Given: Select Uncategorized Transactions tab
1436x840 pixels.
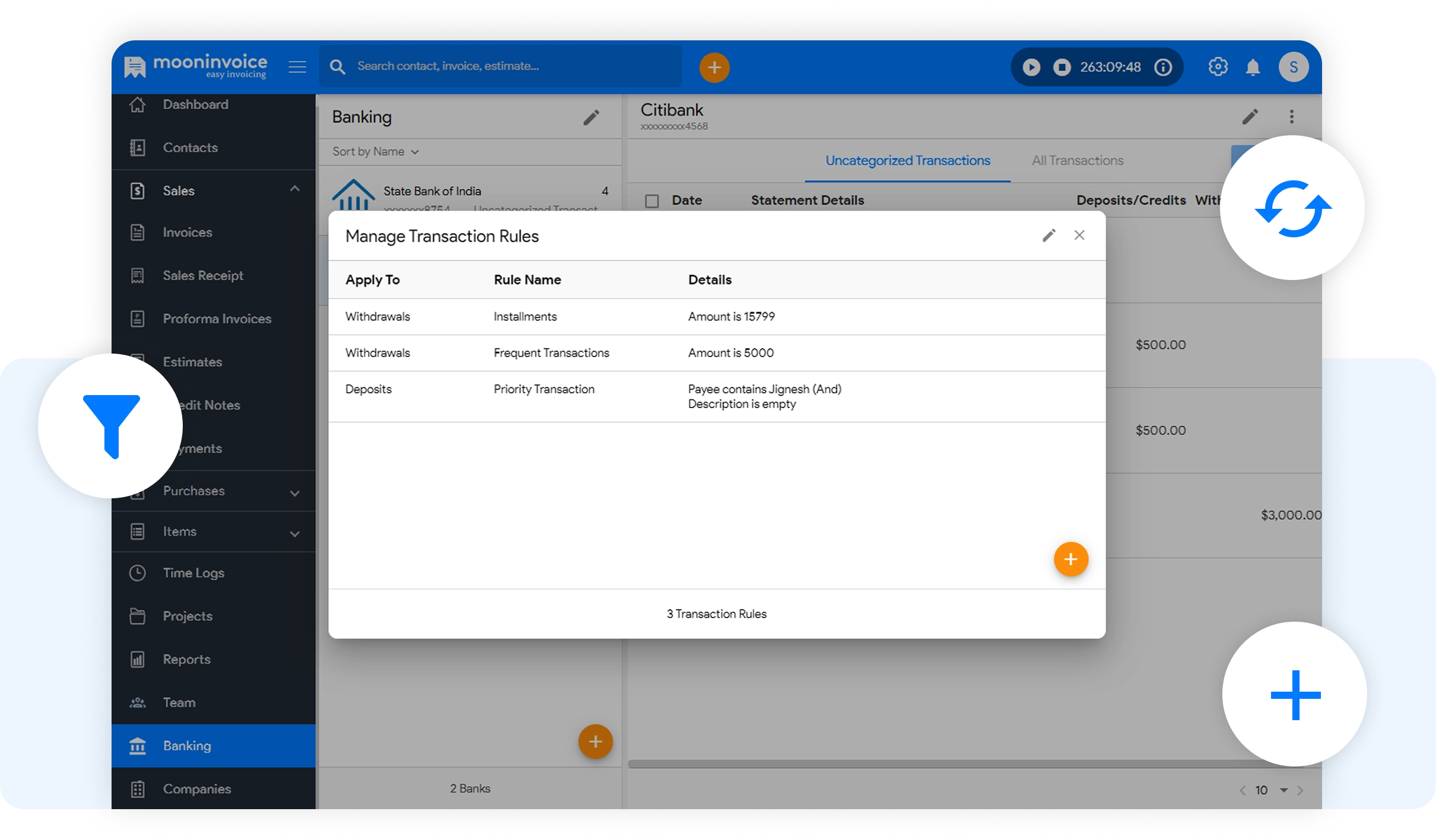Looking at the screenshot, I should 907,161.
